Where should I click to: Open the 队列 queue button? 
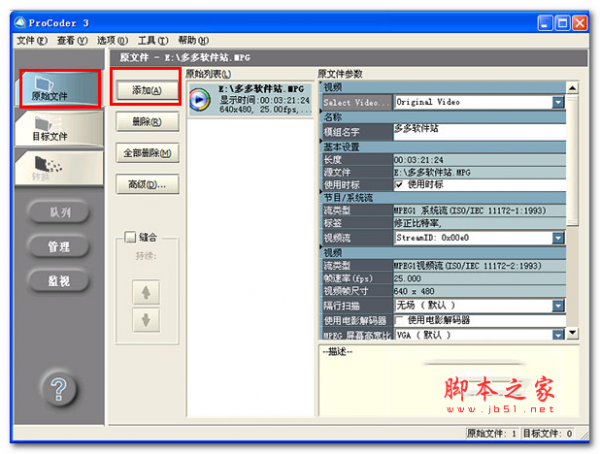pyautogui.click(x=59, y=212)
